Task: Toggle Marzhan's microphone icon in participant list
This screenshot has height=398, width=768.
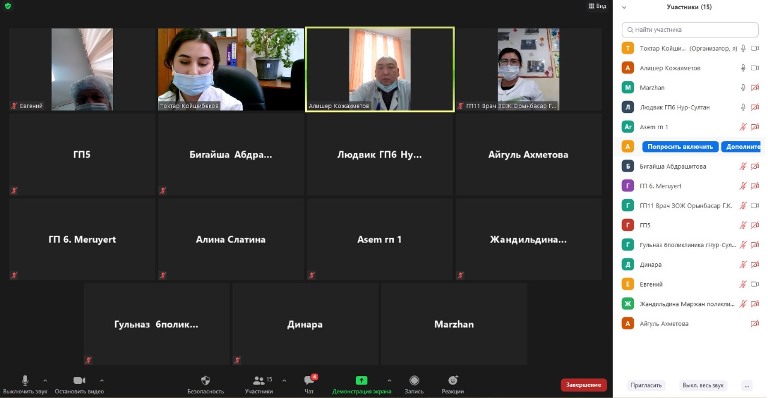Action: click(x=743, y=88)
